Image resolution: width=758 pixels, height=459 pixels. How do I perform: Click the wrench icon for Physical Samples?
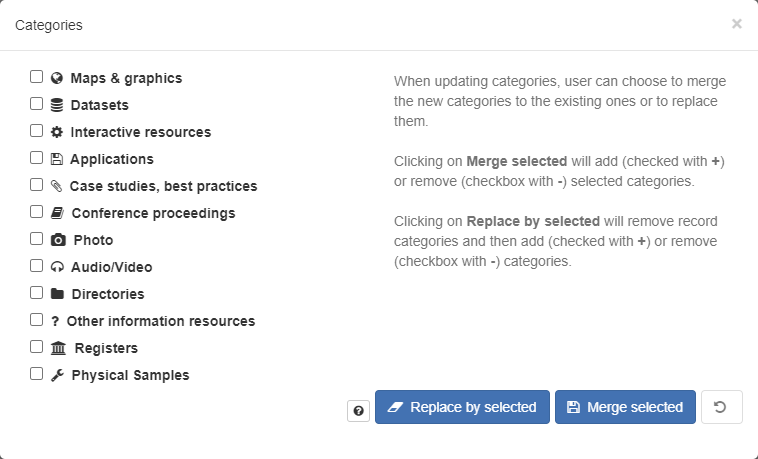point(57,375)
